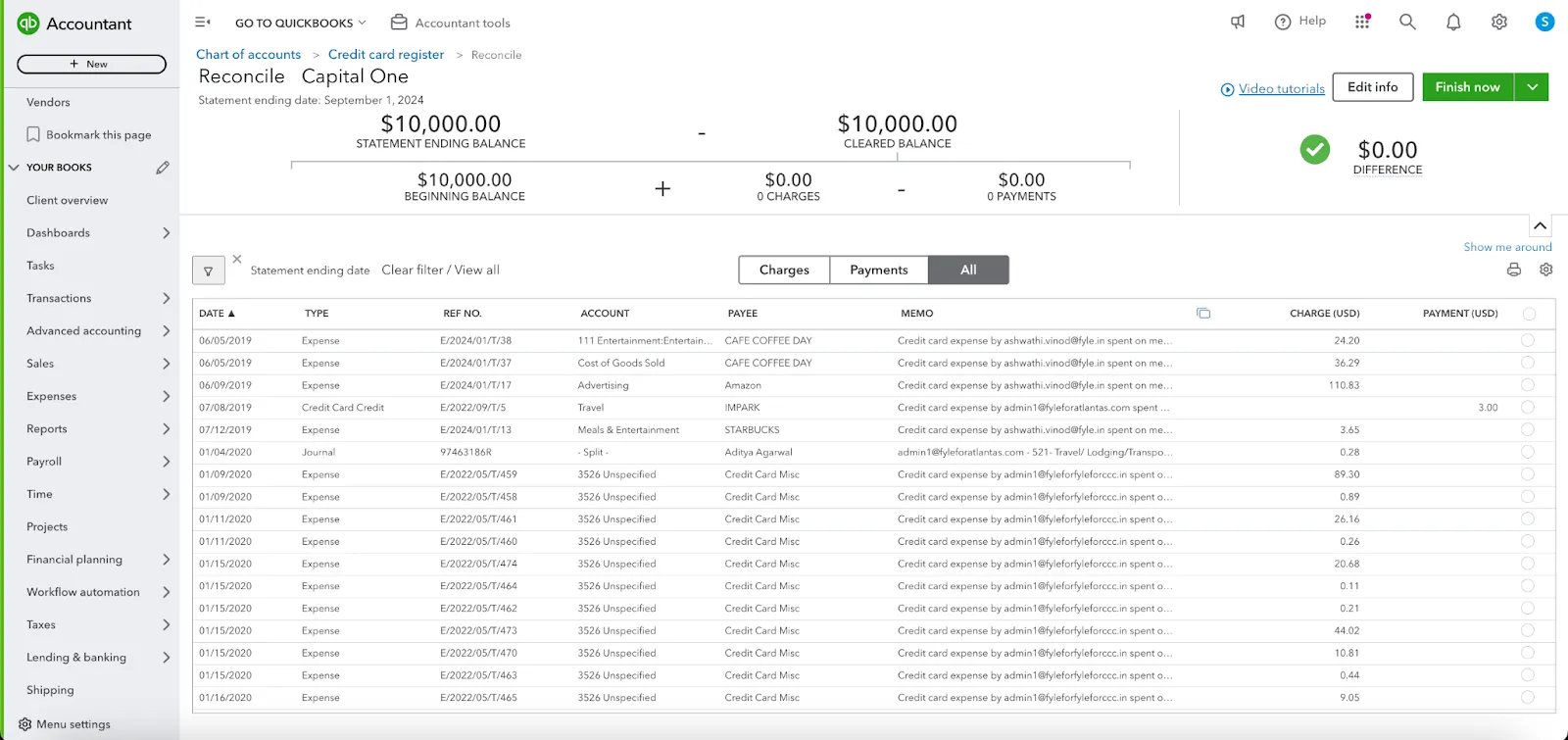1568x740 pixels.
Task: Open Shipping in the sidebar
Action: pyautogui.click(x=50, y=690)
